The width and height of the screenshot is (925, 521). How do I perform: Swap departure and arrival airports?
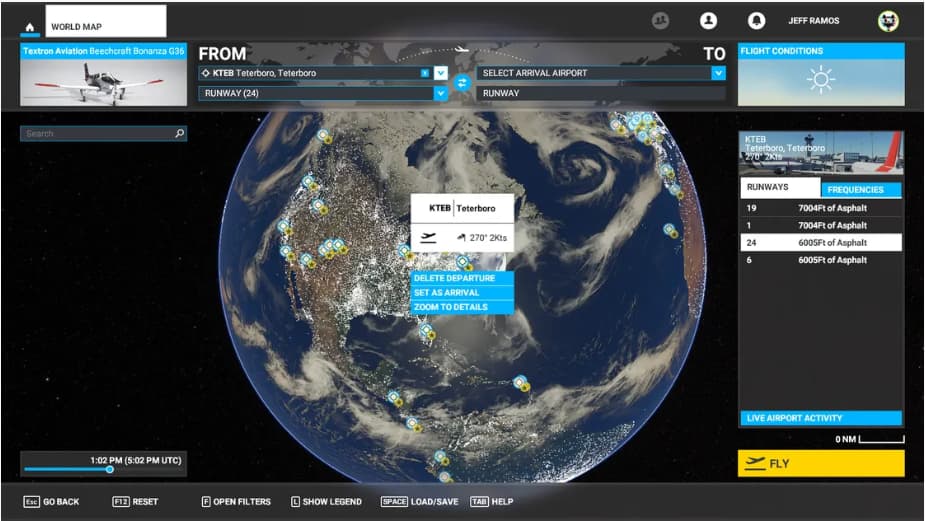462,83
